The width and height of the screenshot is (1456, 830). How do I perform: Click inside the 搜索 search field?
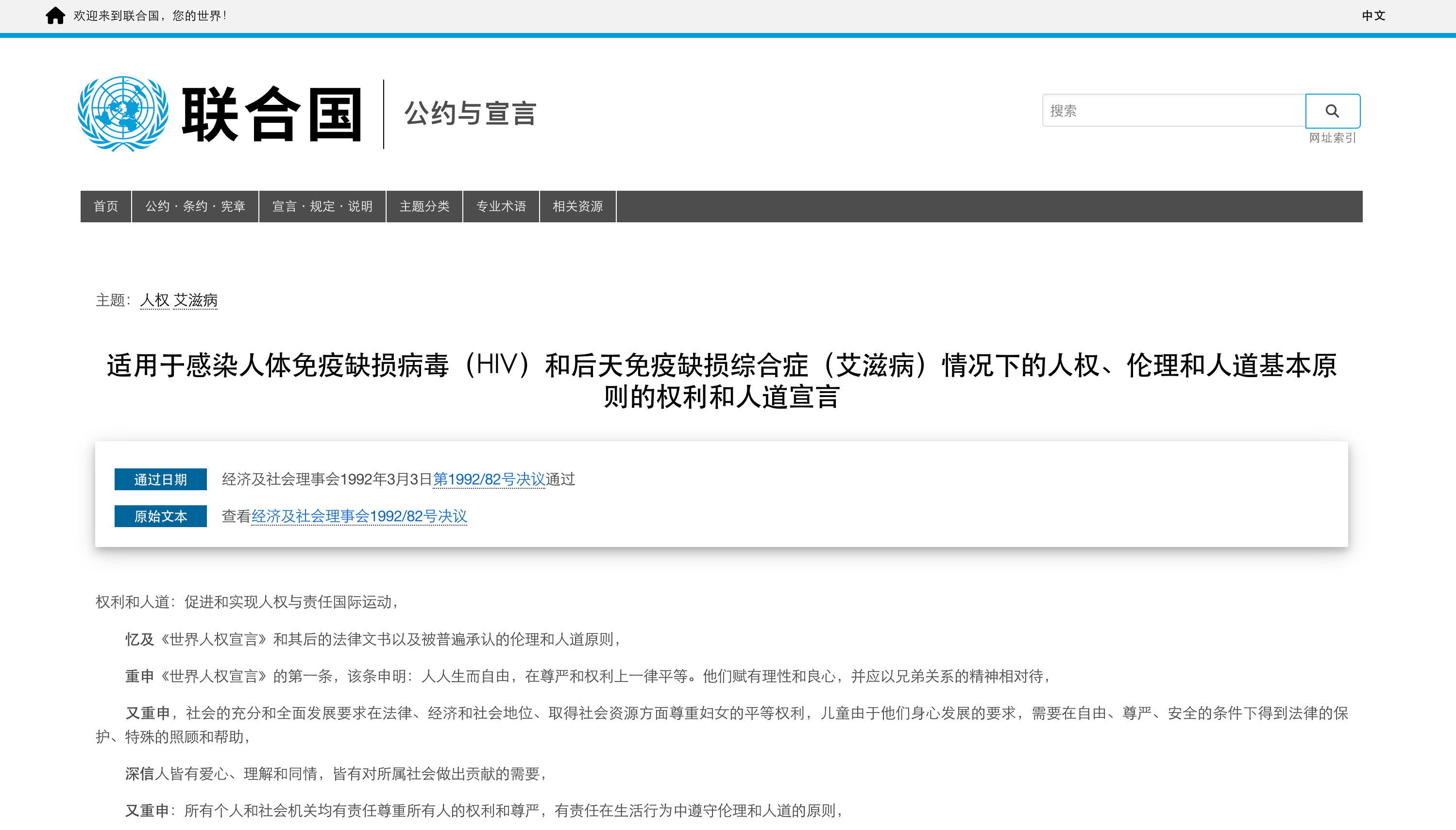(x=1172, y=111)
